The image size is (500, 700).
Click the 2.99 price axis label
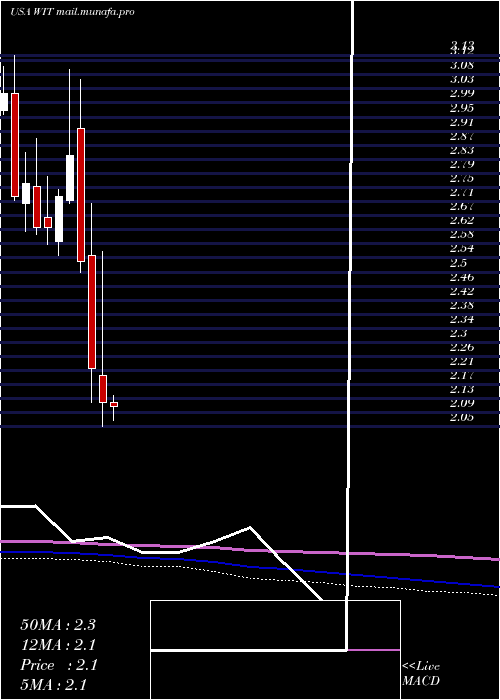click(x=462, y=94)
